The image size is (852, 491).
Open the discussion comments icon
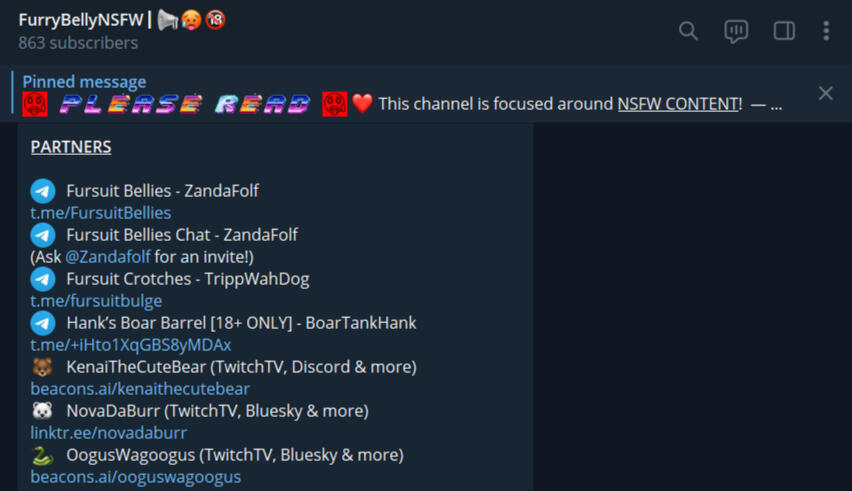pos(736,31)
